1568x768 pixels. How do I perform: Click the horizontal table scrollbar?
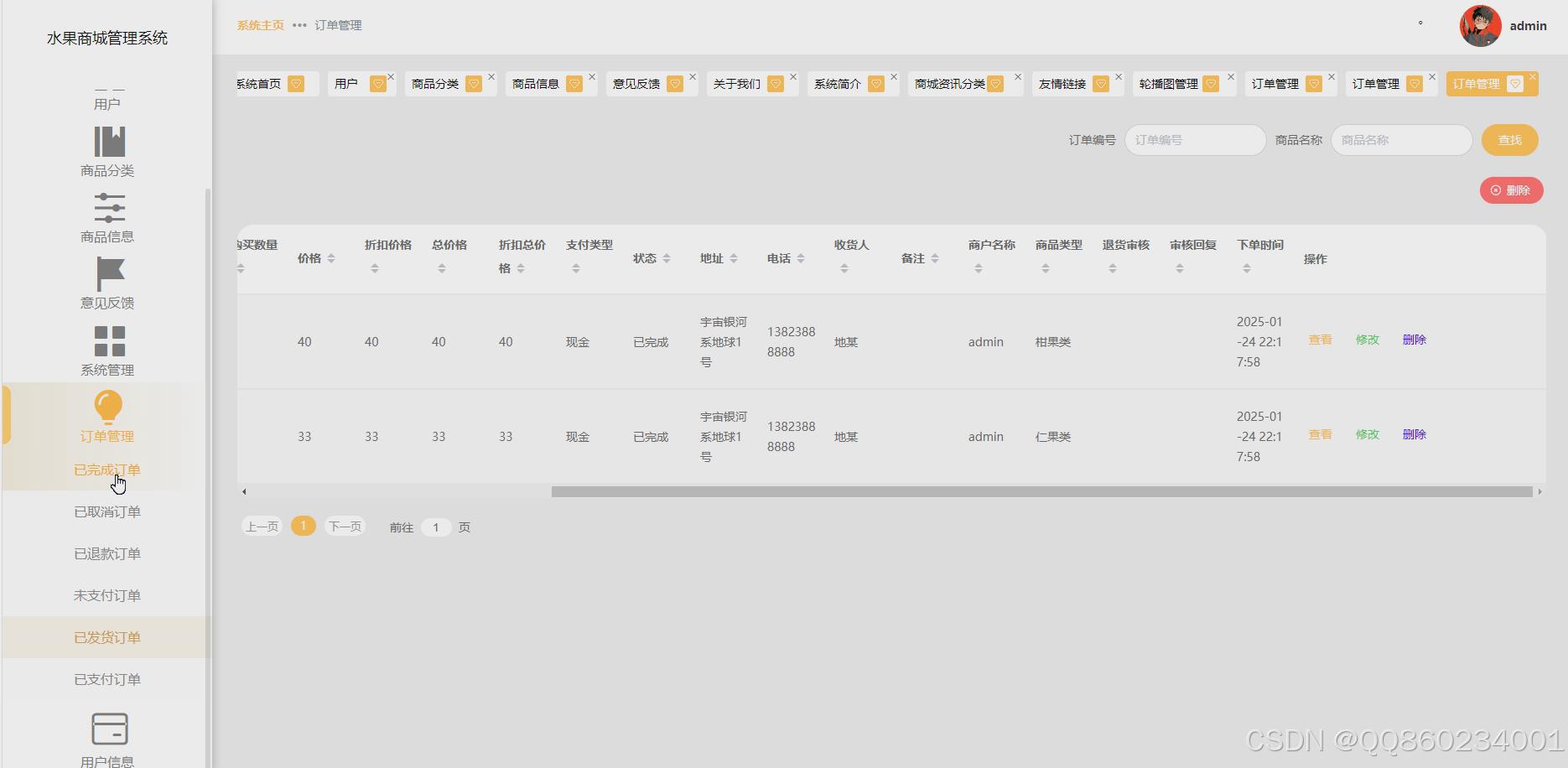pyautogui.click(x=1041, y=492)
